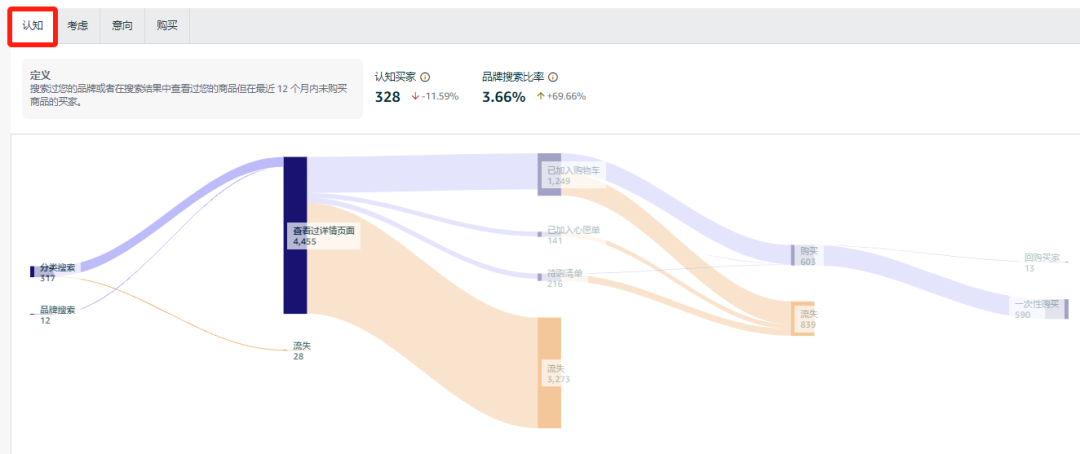
Task: Switch to the 考虑 tab
Action: tap(77, 26)
